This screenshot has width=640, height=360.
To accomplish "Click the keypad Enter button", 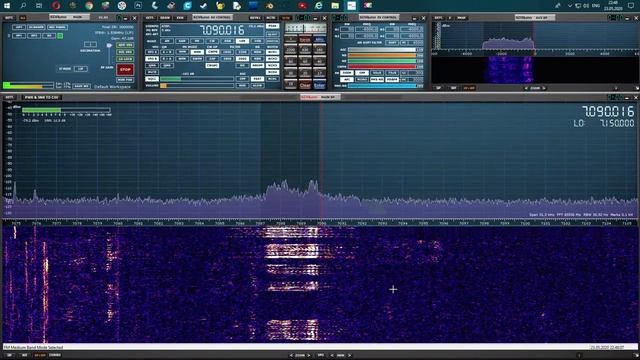I will pos(320,85).
